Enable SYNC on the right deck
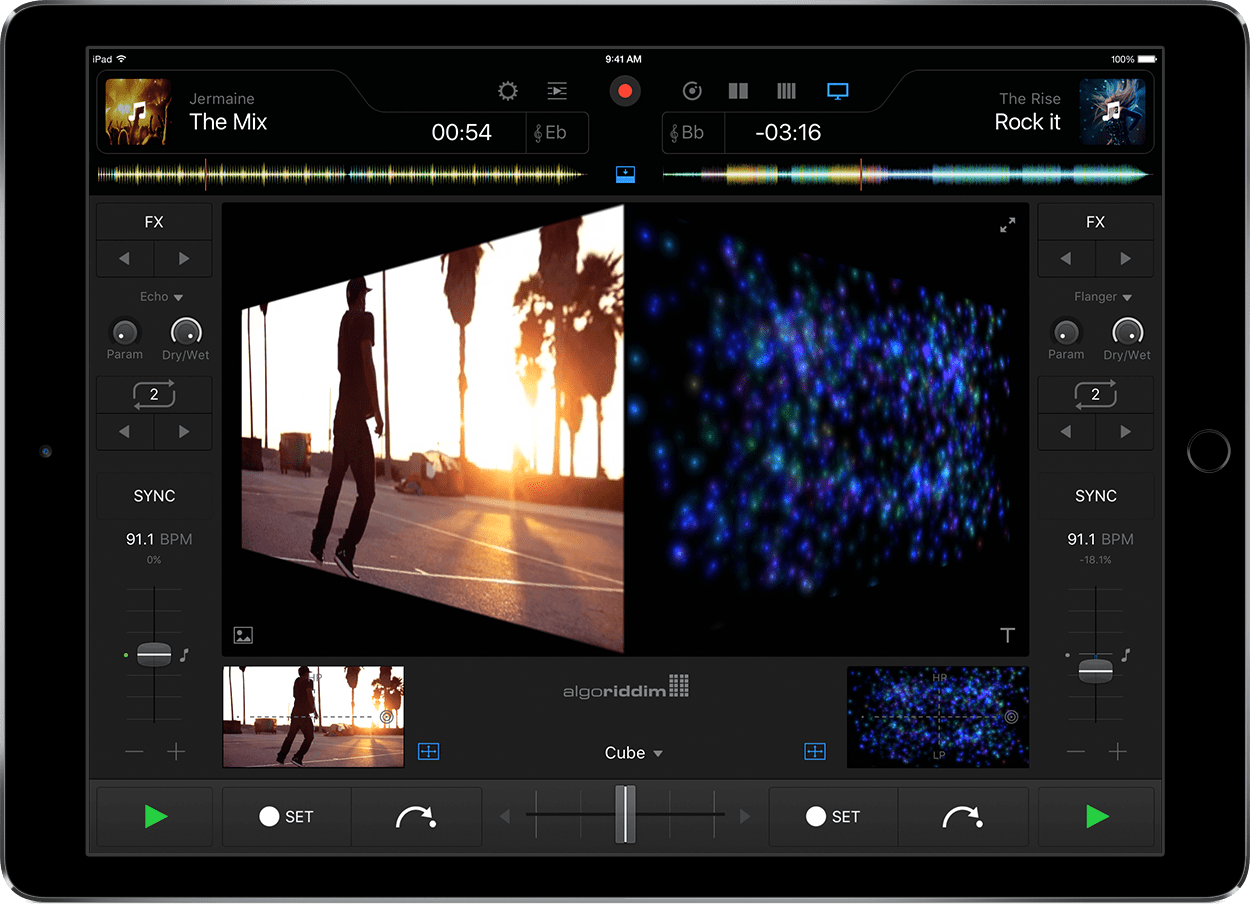 pos(1095,496)
